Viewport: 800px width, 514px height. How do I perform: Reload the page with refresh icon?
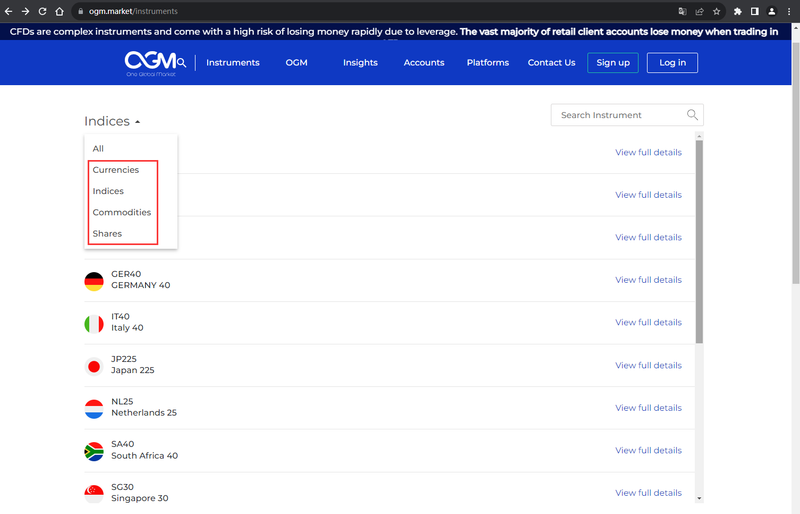point(42,11)
